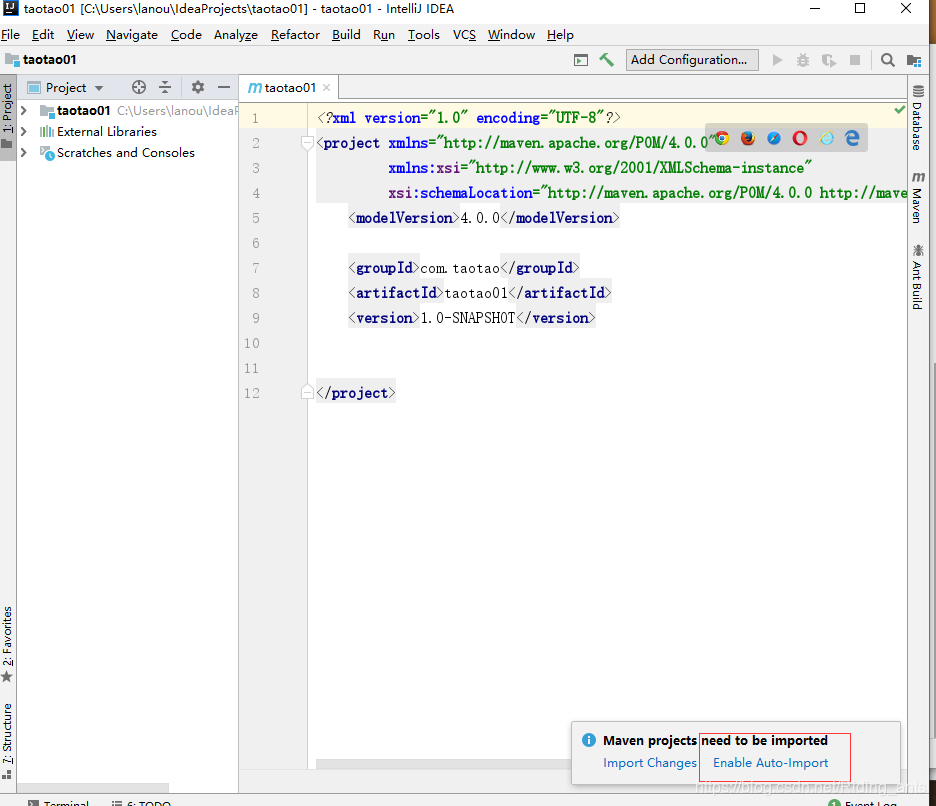Open the Code menu
This screenshot has height=806, width=936.
186,35
